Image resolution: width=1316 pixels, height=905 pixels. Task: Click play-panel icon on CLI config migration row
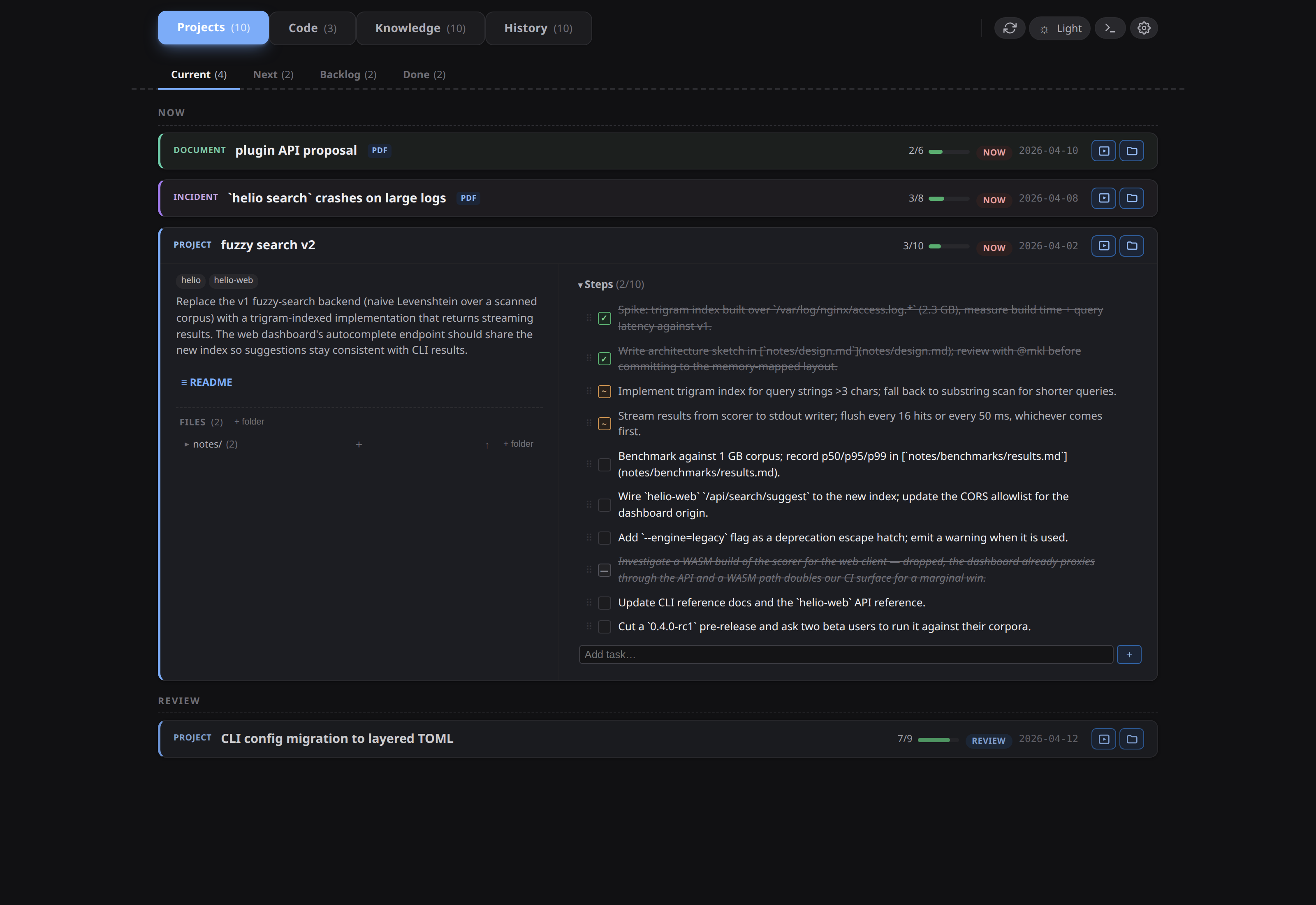tap(1103, 739)
